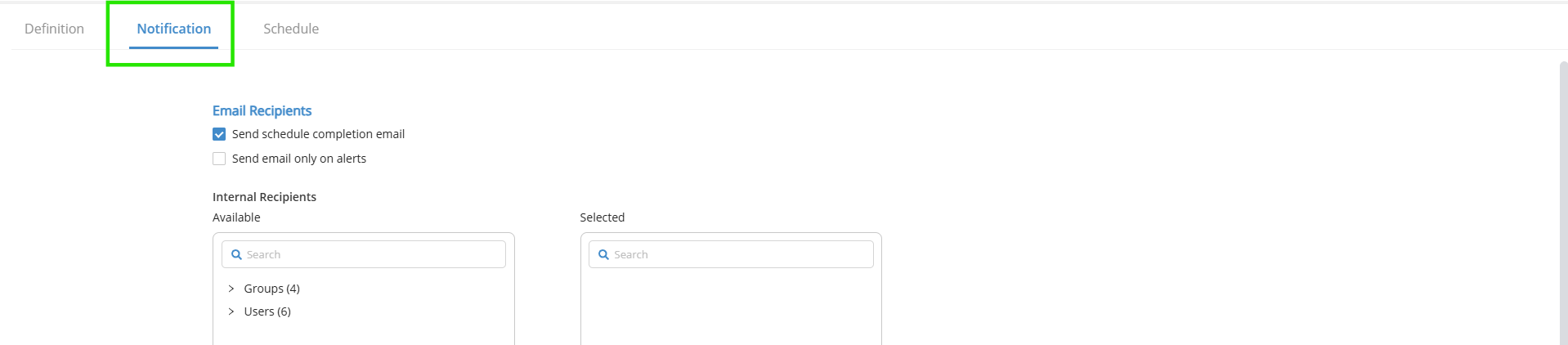Focus the Available recipients search field
This screenshot has width=1568, height=345.
[x=364, y=254]
